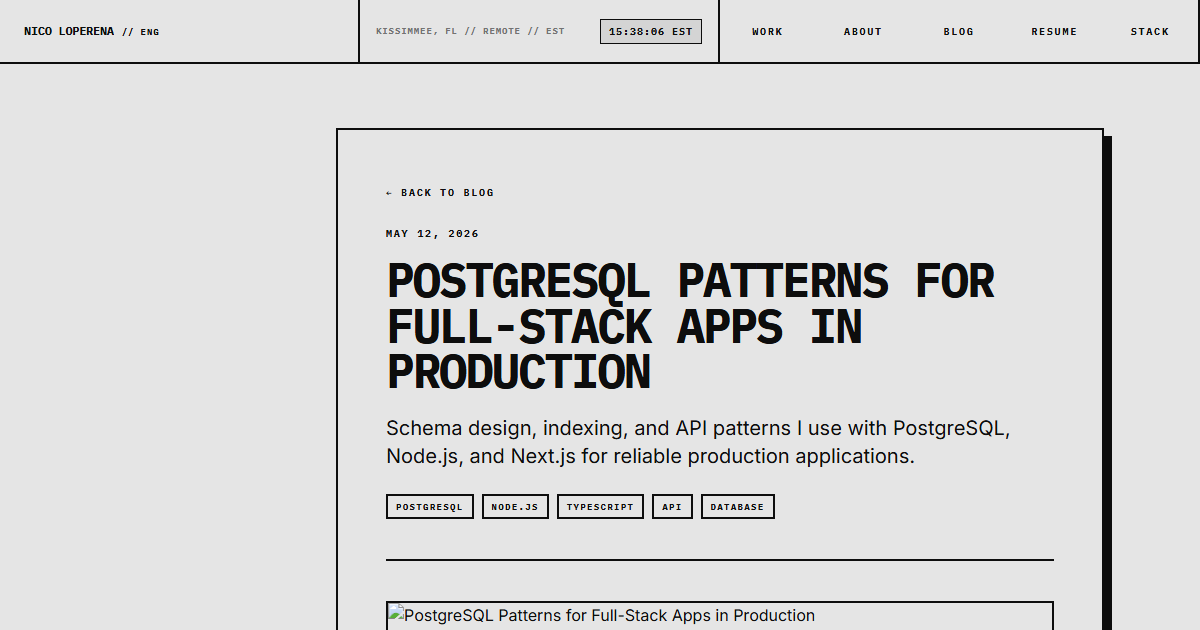The height and width of the screenshot is (630, 1200).
Task: Click the Kissimmee, FL // Remote location text
Action: [x=470, y=32]
